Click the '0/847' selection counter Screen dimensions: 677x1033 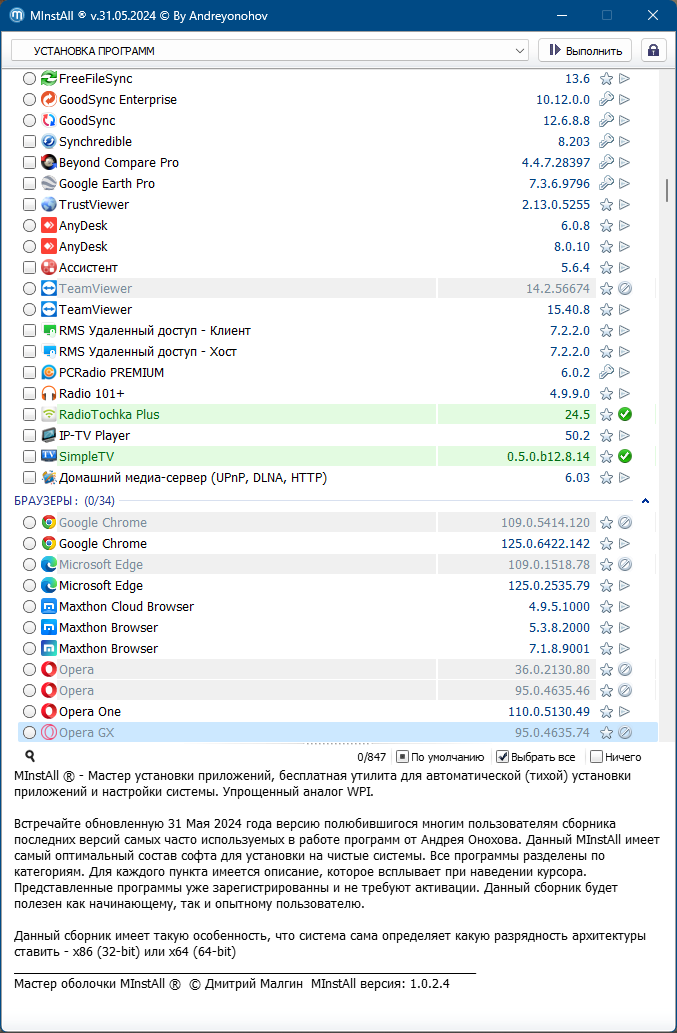click(x=372, y=757)
